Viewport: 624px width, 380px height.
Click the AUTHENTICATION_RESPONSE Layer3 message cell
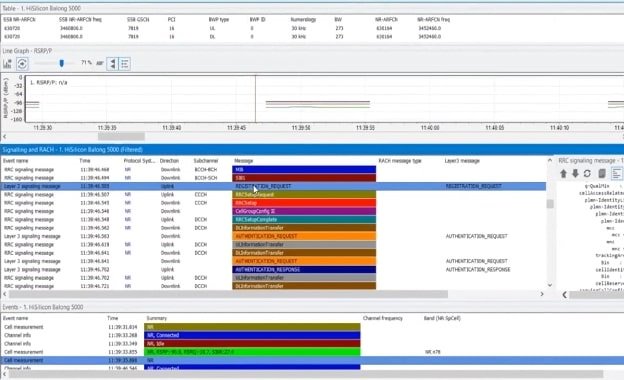coord(478,269)
